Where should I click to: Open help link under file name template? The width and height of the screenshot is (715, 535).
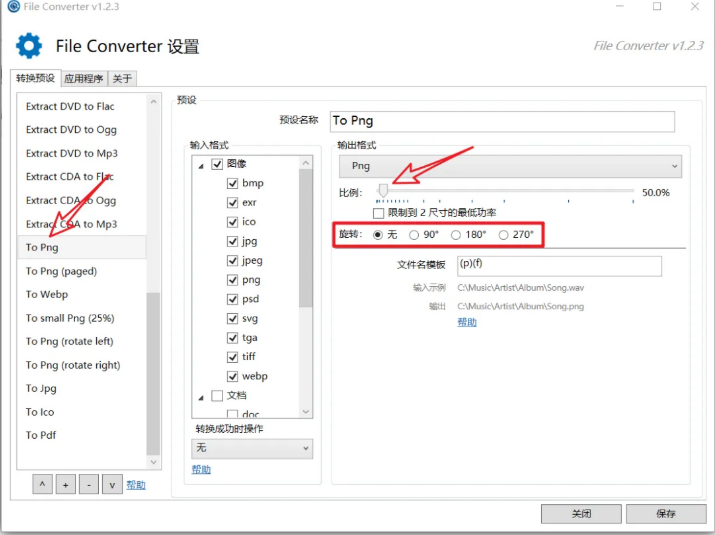467,322
